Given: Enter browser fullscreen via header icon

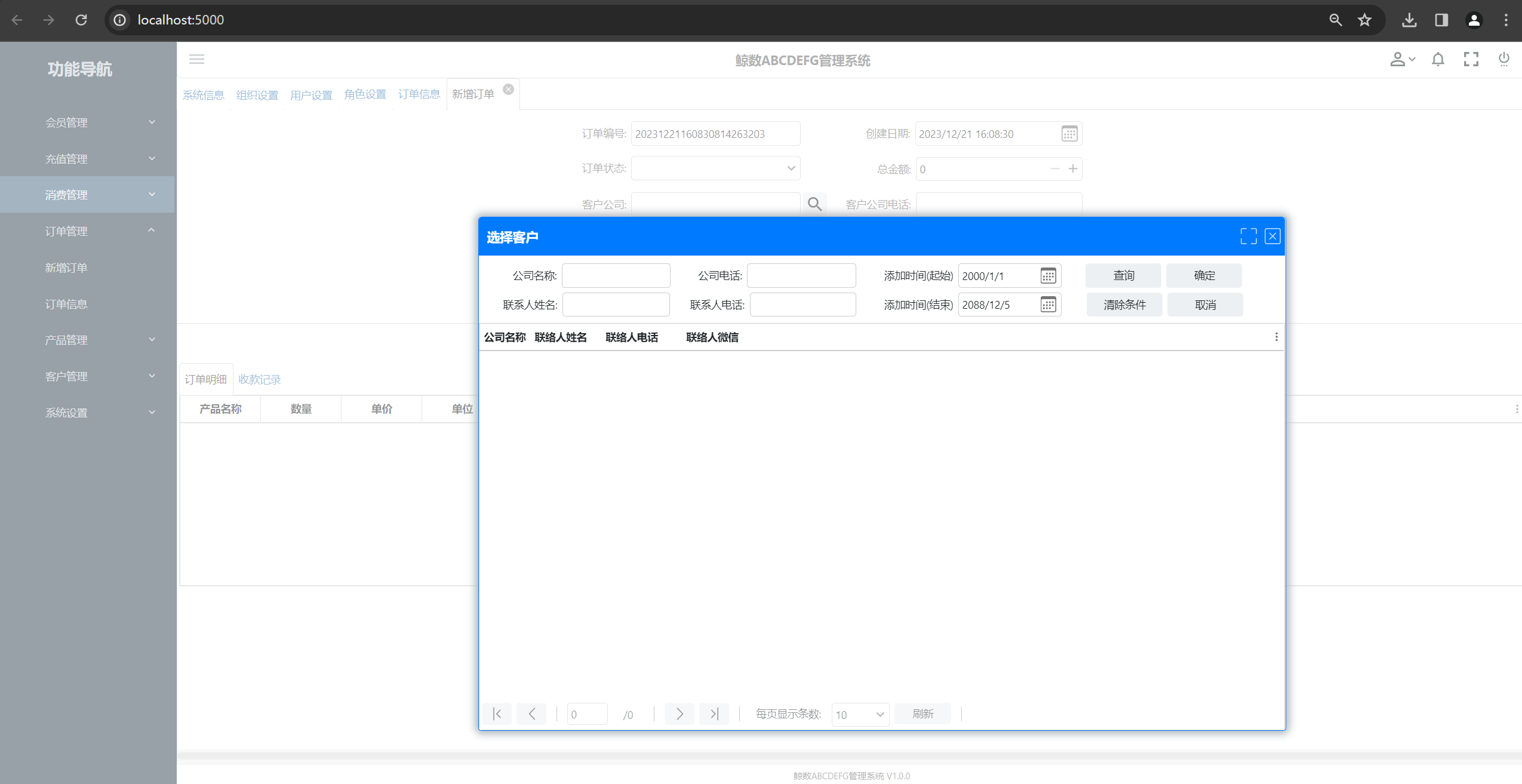Looking at the screenshot, I should 1471,59.
